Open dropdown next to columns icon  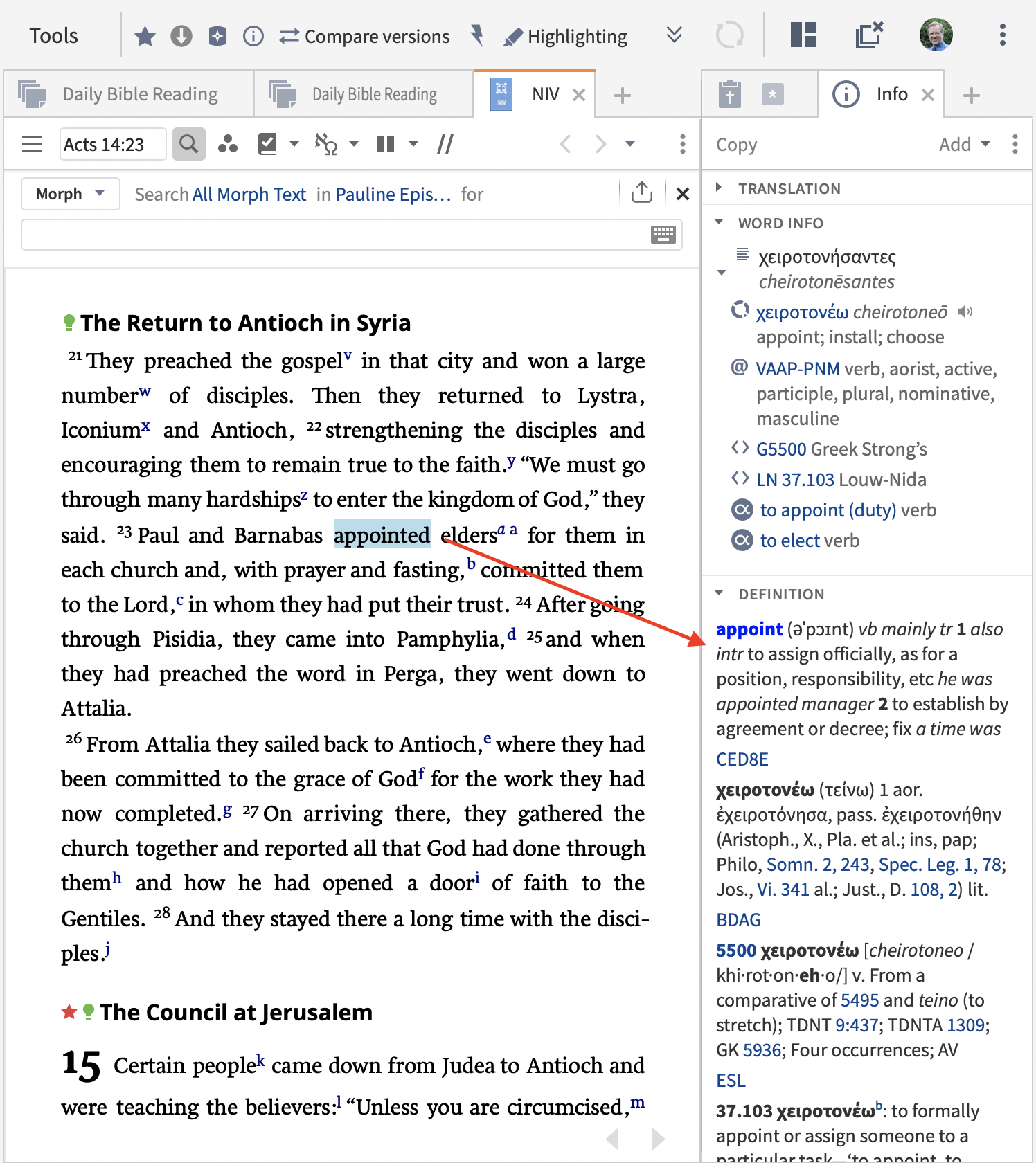click(413, 144)
